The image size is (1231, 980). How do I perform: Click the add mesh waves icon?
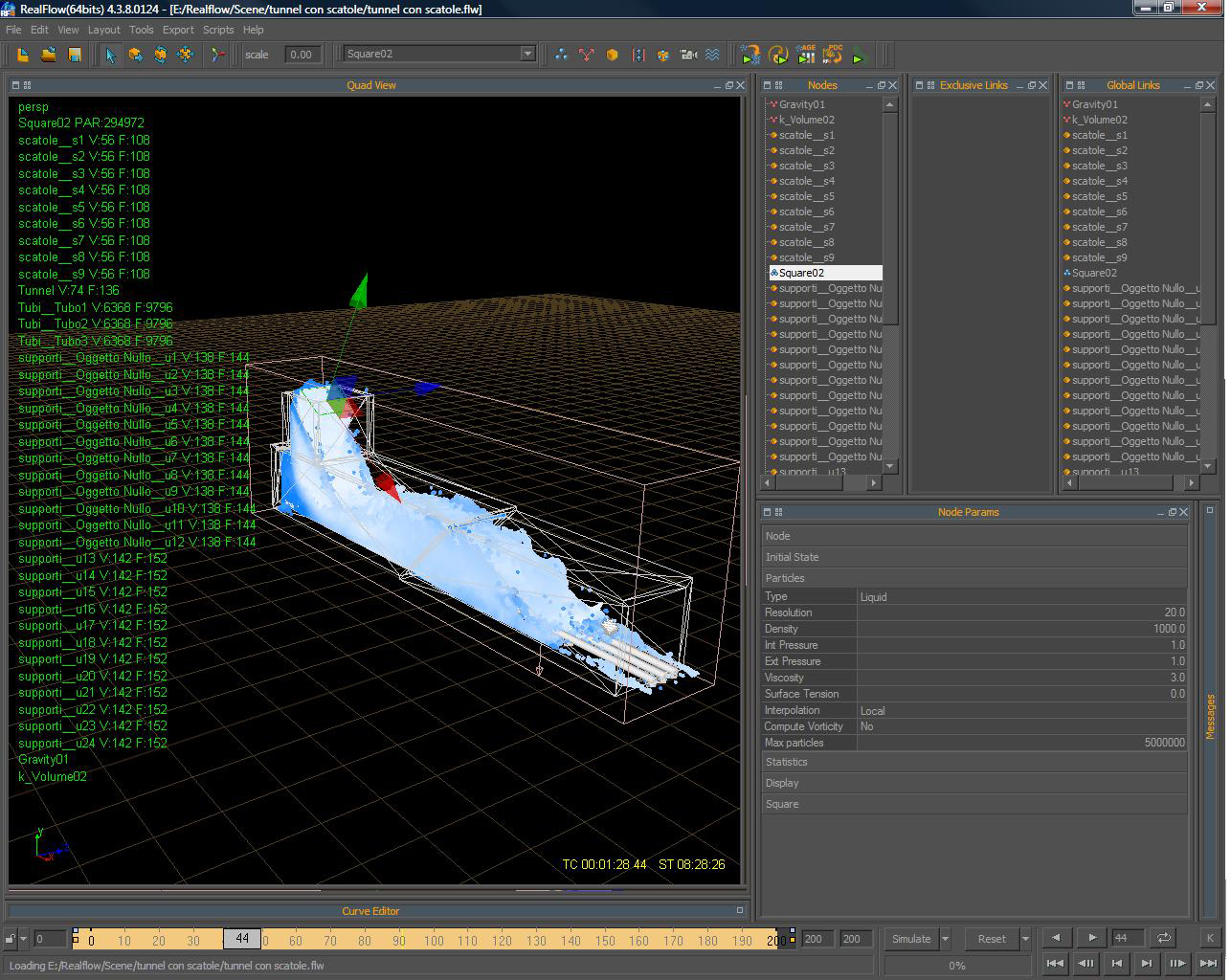pyautogui.click(x=713, y=55)
